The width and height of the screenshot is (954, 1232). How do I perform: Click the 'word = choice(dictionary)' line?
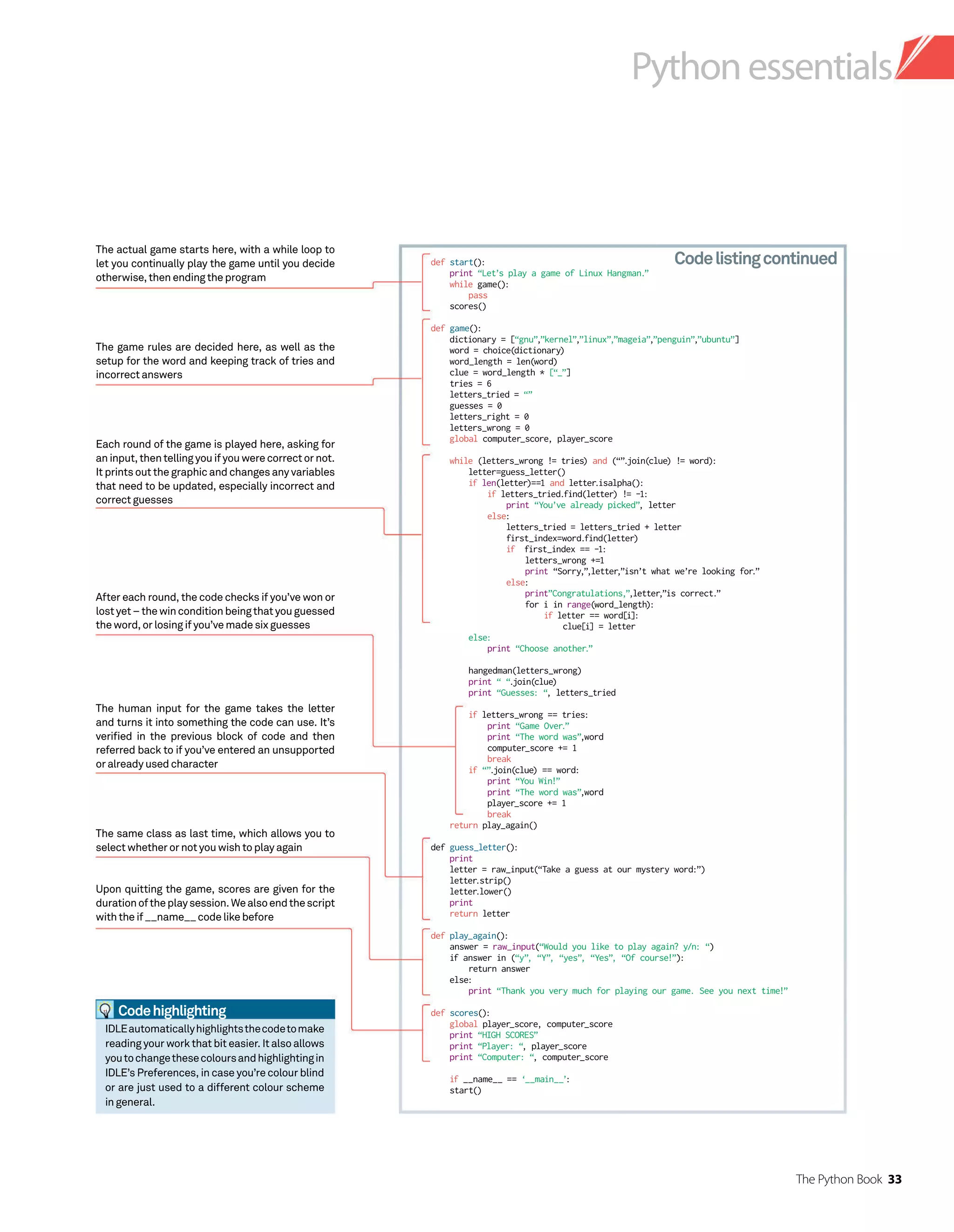[507, 350]
